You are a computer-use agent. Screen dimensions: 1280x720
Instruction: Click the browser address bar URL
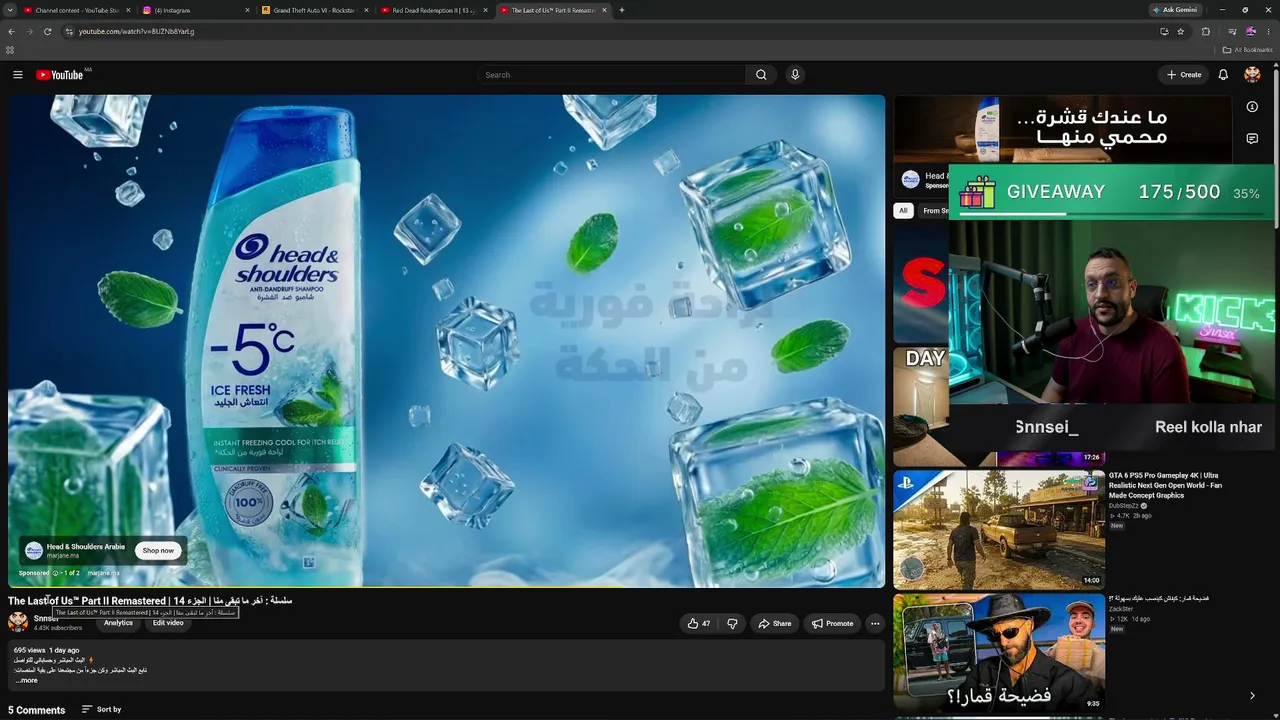136,31
